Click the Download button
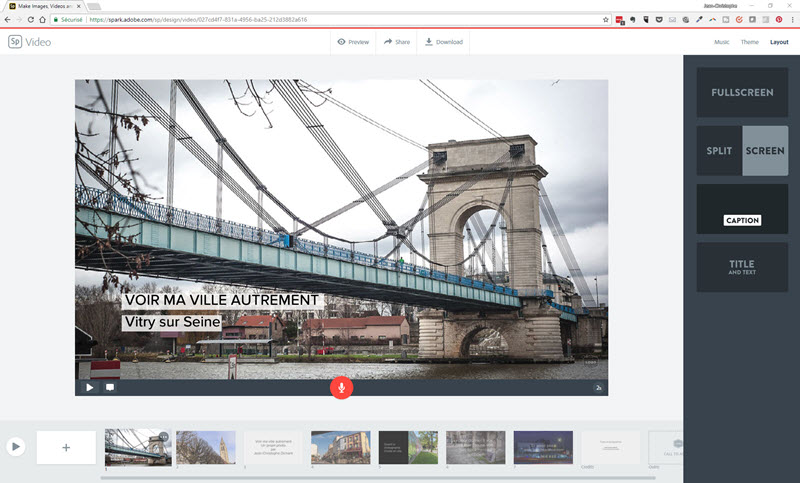The width and height of the screenshot is (800, 483). 443,42
